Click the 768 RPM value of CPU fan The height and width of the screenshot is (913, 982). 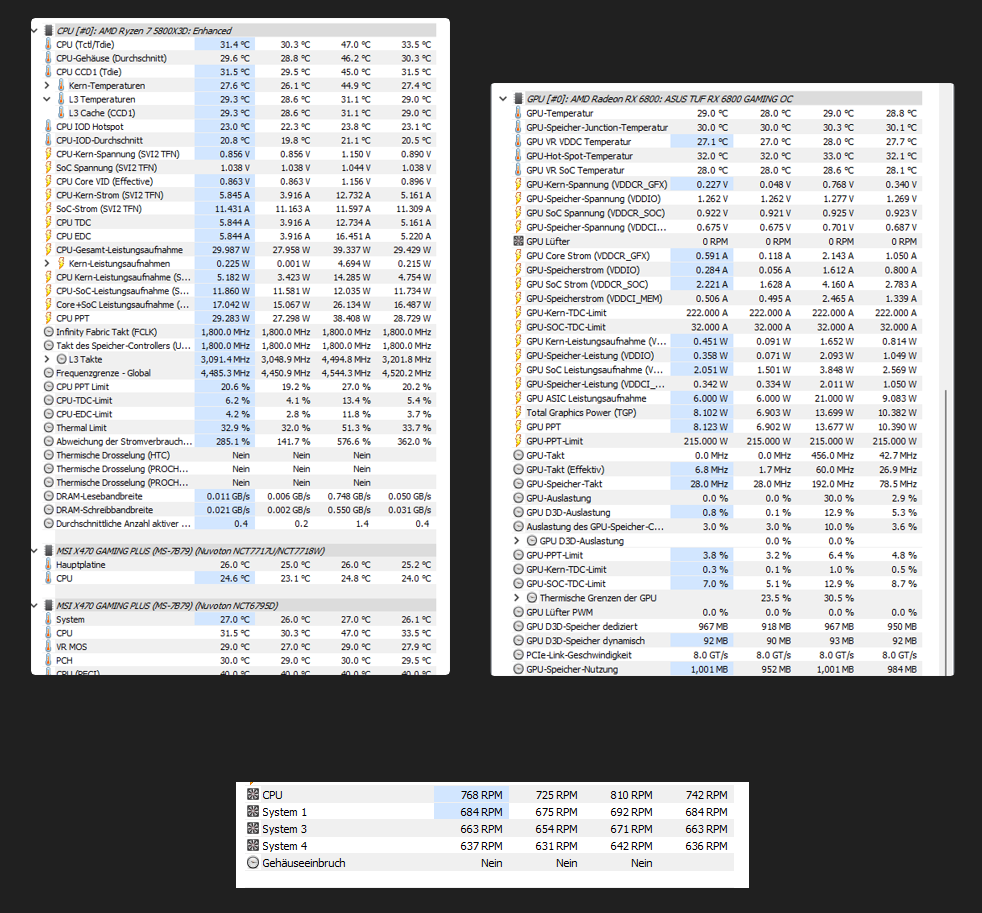tap(482, 795)
